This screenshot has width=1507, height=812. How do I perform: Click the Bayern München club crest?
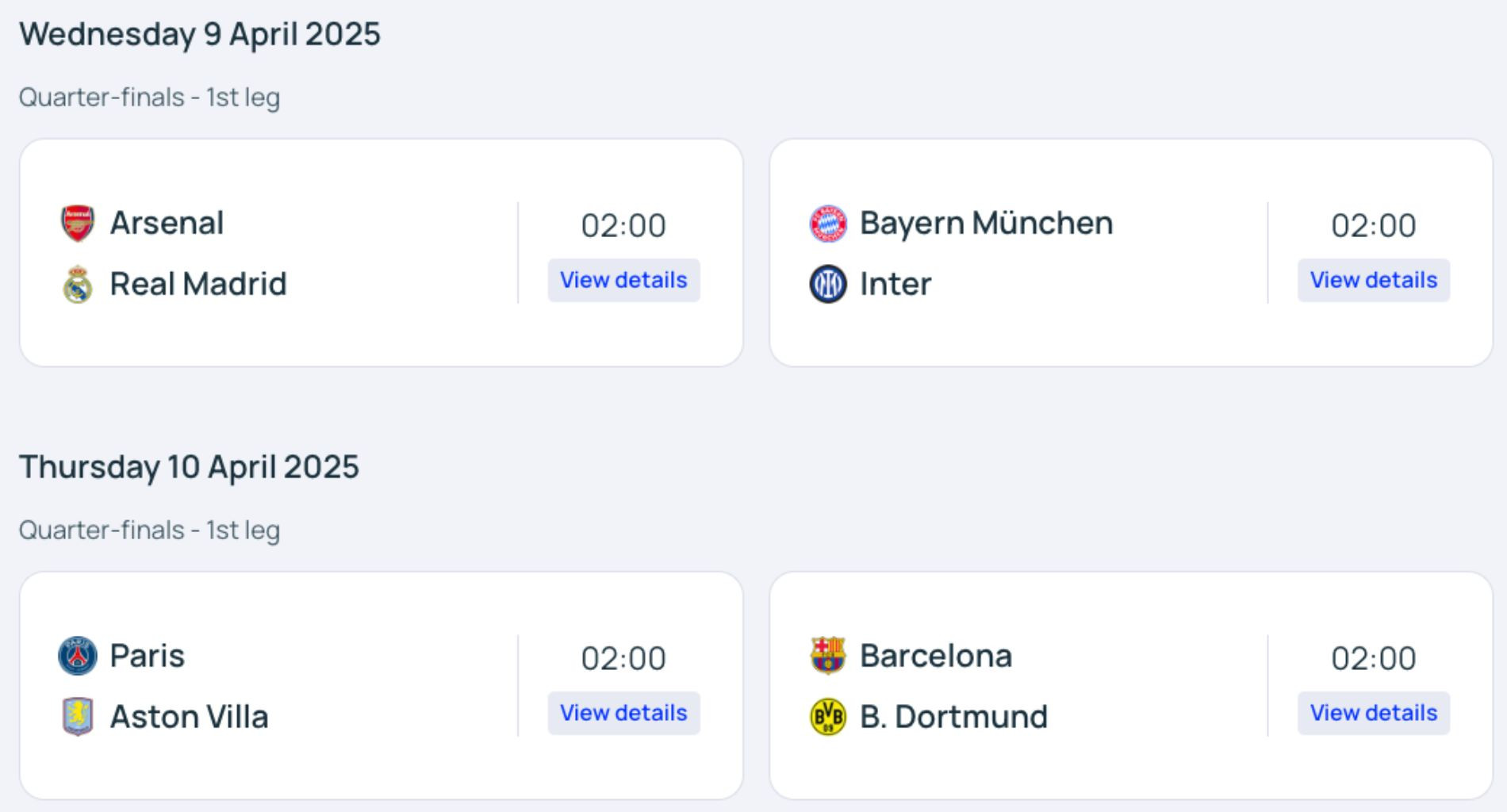828,223
